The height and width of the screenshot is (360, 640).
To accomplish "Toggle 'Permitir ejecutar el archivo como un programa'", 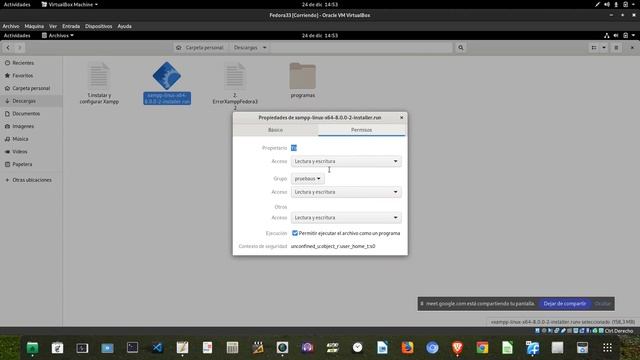I will [x=295, y=233].
